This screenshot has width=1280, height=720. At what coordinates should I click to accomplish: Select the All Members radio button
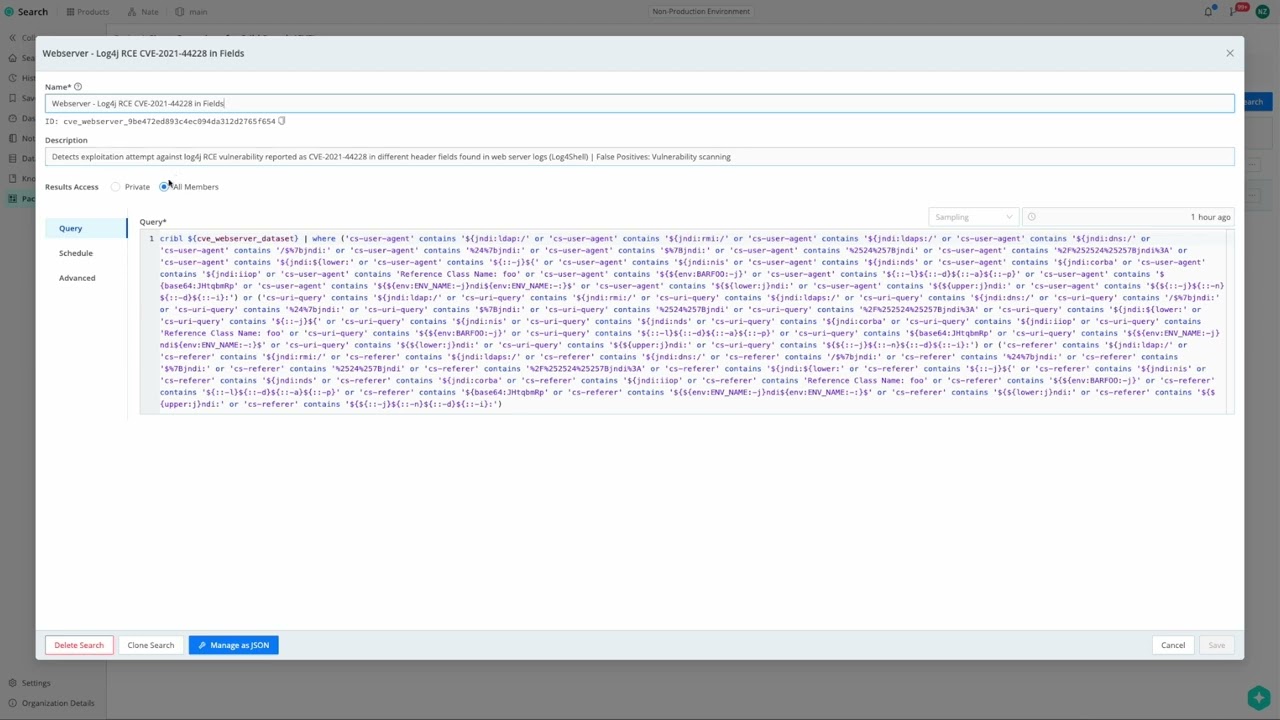[164, 187]
